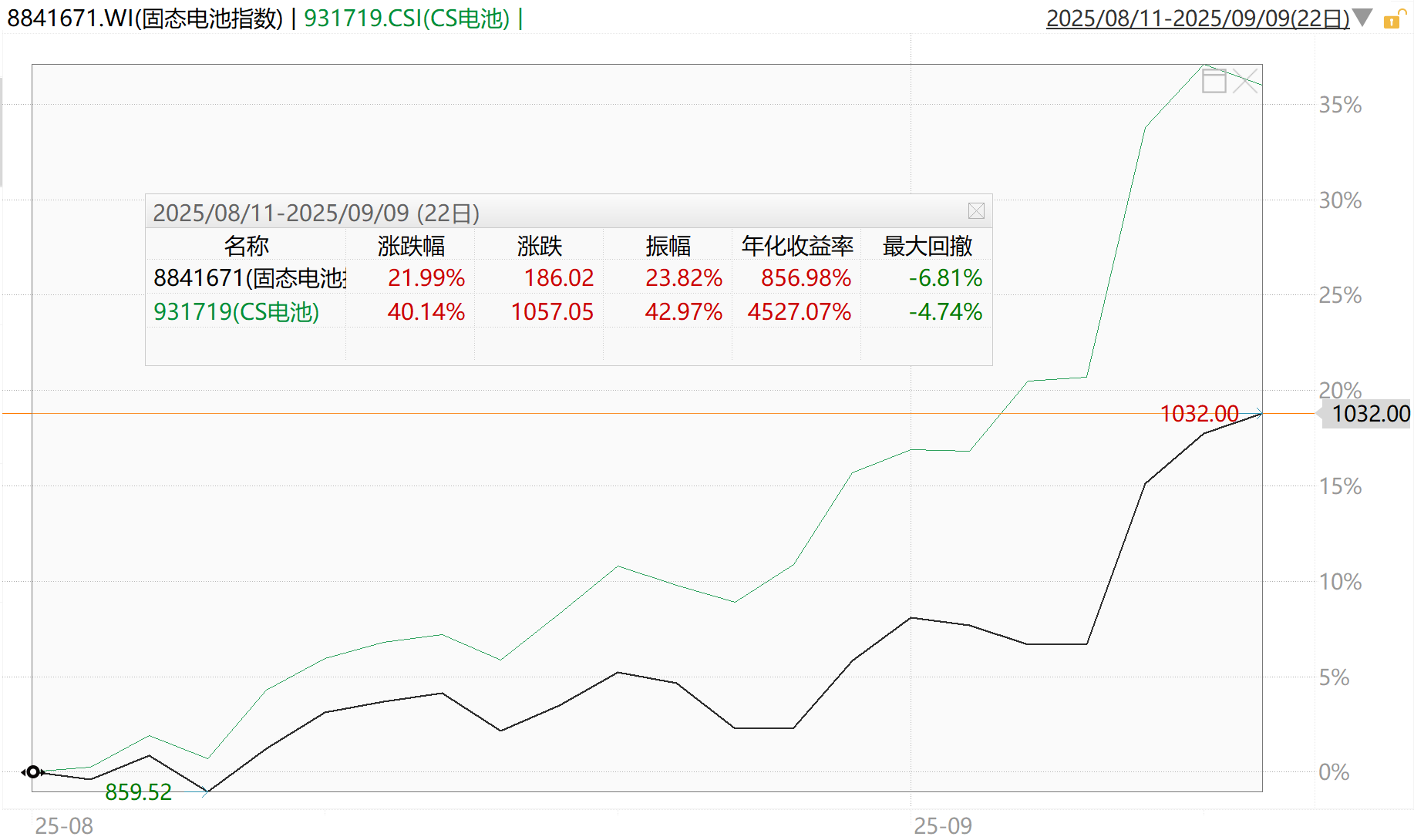Click the 年化收益率 column header
Viewport: 1414px width, 840px height.
coord(797,245)
